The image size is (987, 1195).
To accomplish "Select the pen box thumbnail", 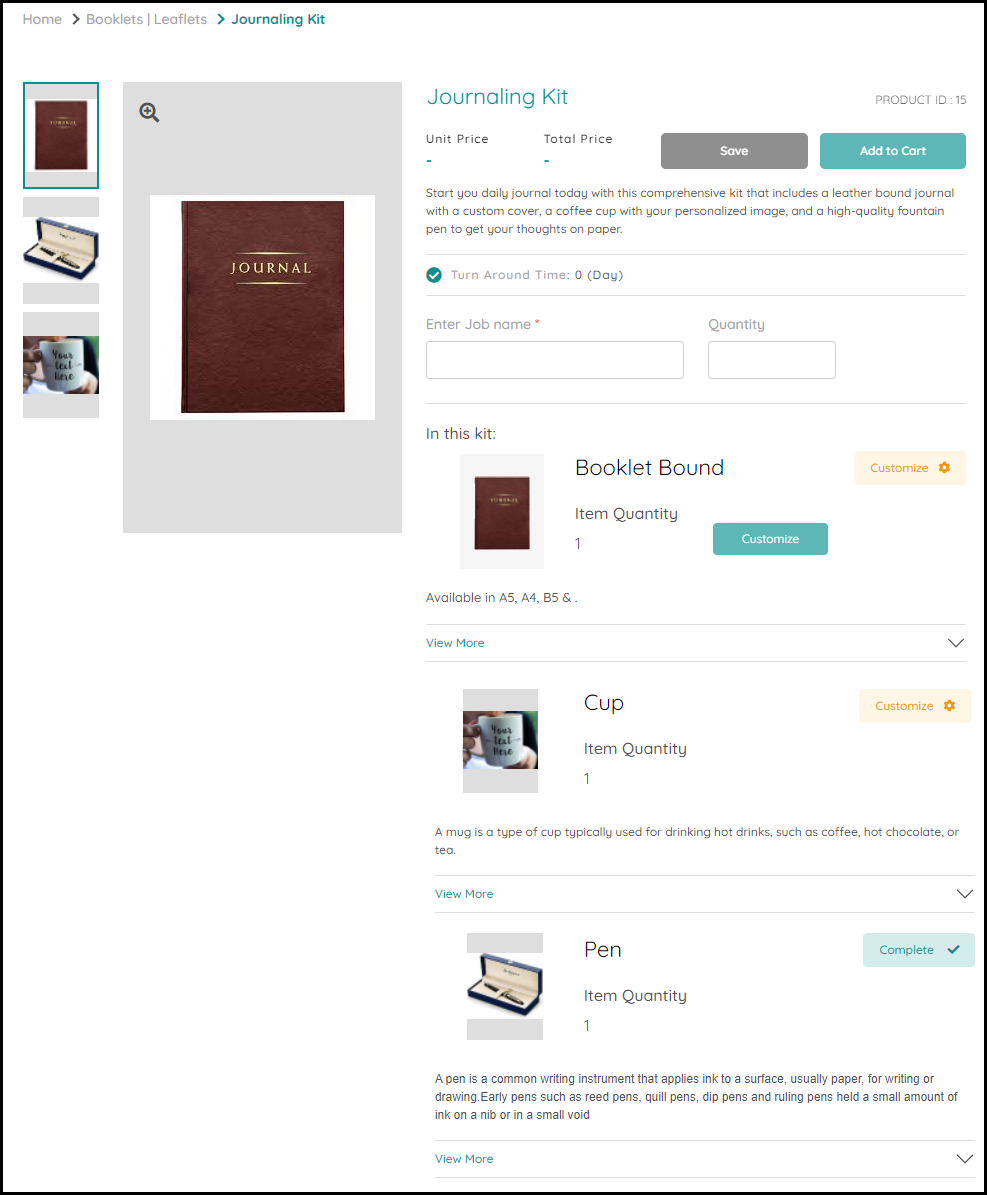I will coord(61,250).
